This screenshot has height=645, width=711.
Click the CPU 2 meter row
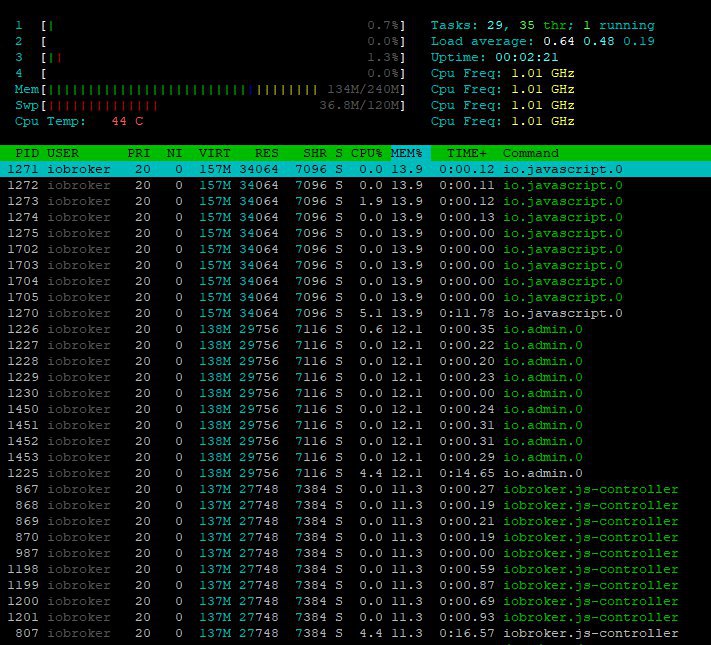tap(210, 41)
